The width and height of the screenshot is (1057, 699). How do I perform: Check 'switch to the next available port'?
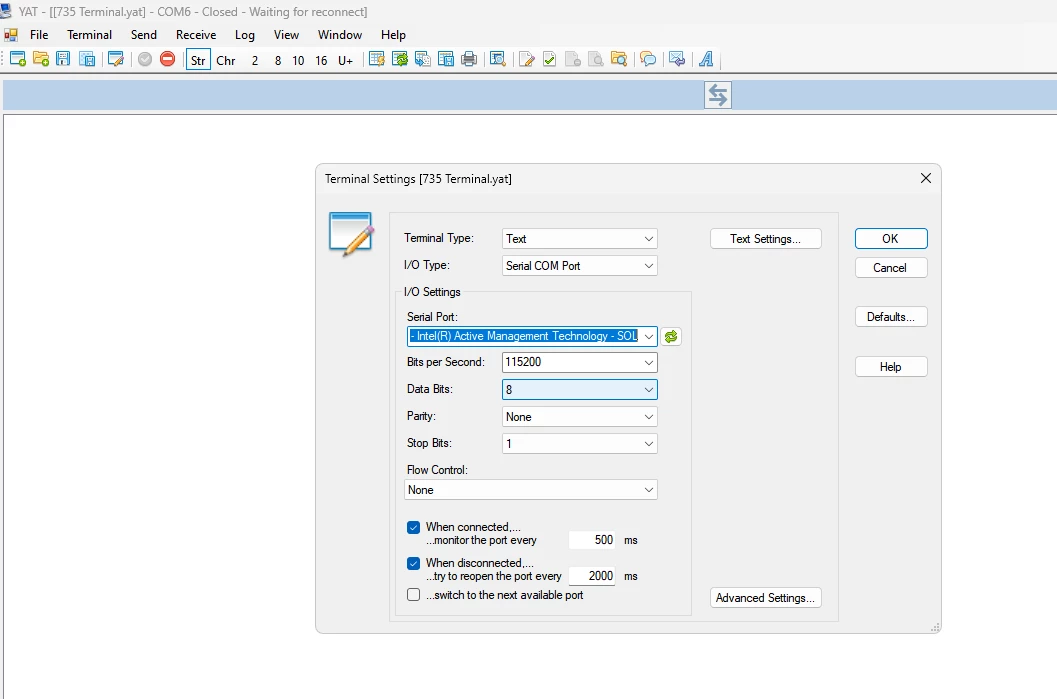414,595
